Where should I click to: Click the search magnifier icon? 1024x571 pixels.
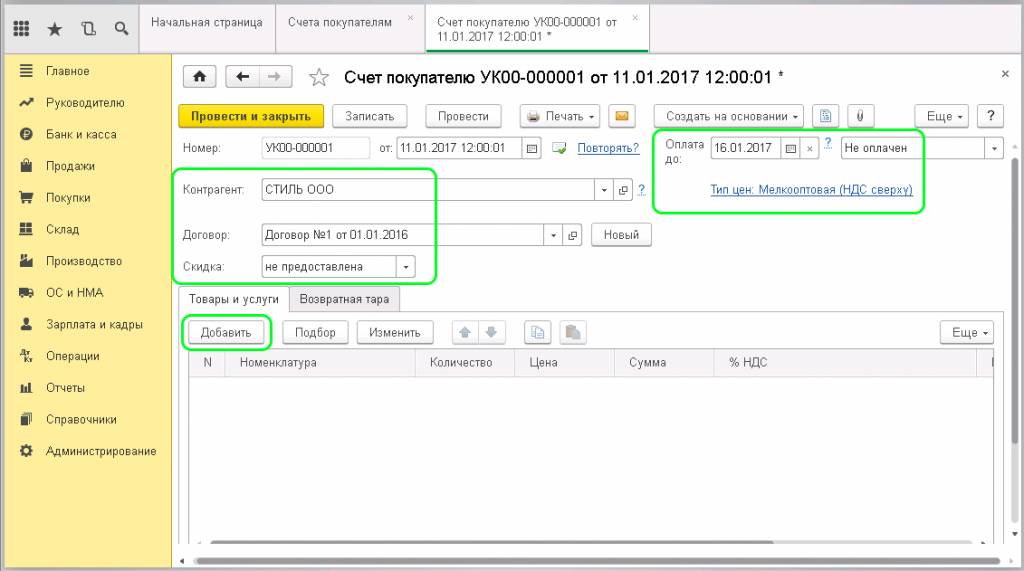pyautogui.click(x=121, y=28)
